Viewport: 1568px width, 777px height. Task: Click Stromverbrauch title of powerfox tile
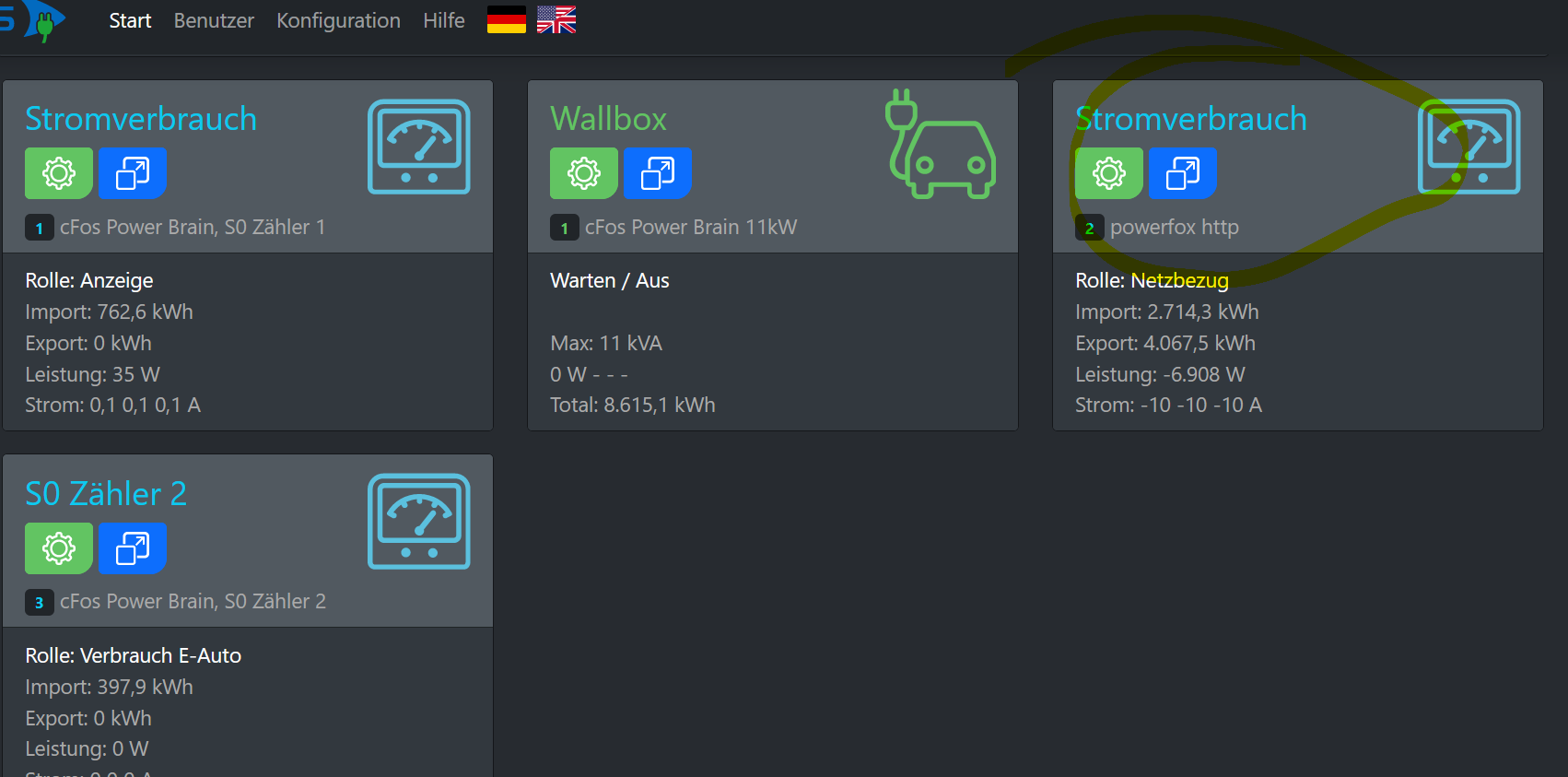click(x=1191, y=119)
